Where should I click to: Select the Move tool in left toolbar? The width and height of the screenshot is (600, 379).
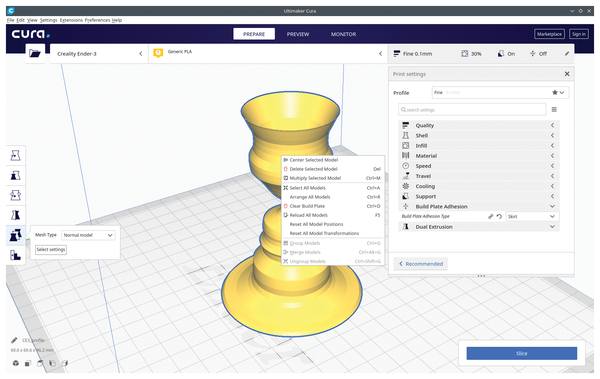15,156
